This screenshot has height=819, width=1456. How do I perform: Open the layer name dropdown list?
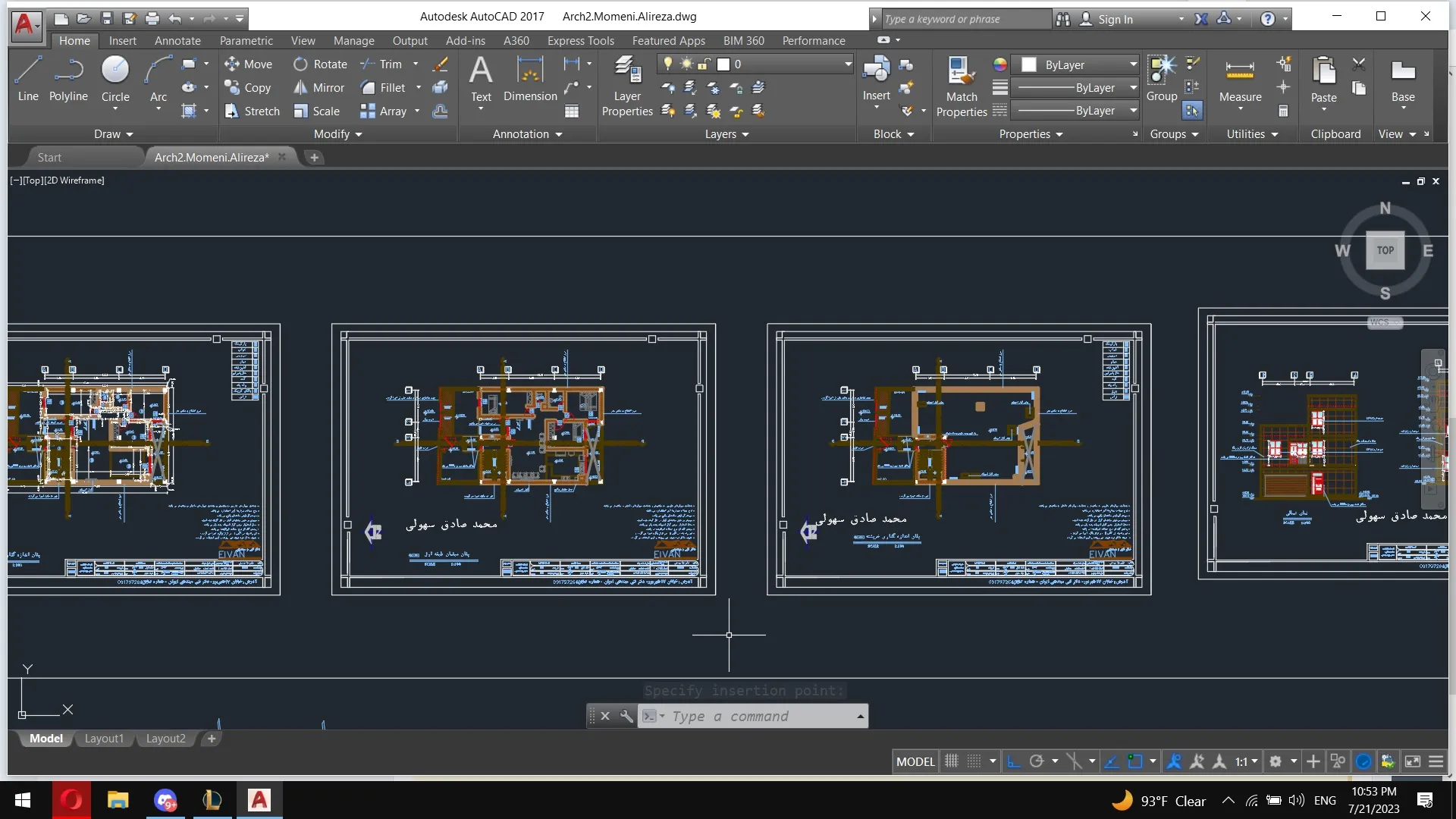tap(848, 64)
